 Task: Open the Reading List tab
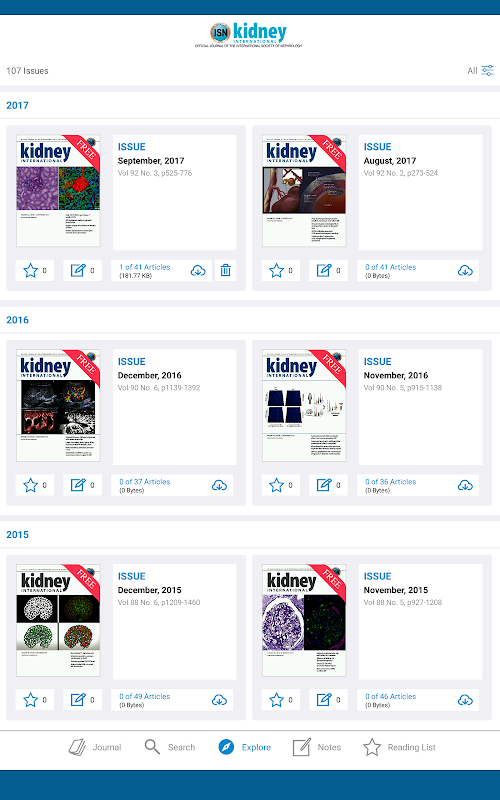[399, 747]
